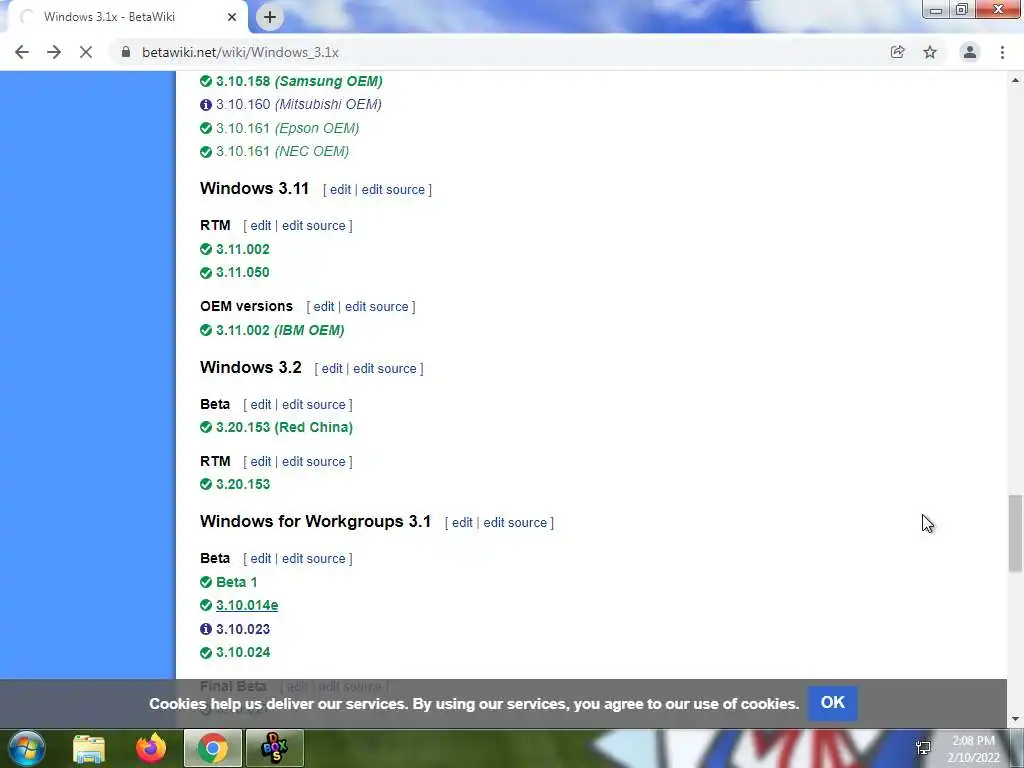The height and width of the screenshot is (768, 1024).
Task: Edit Windows 3.2 Beta section
Action: 261,404
